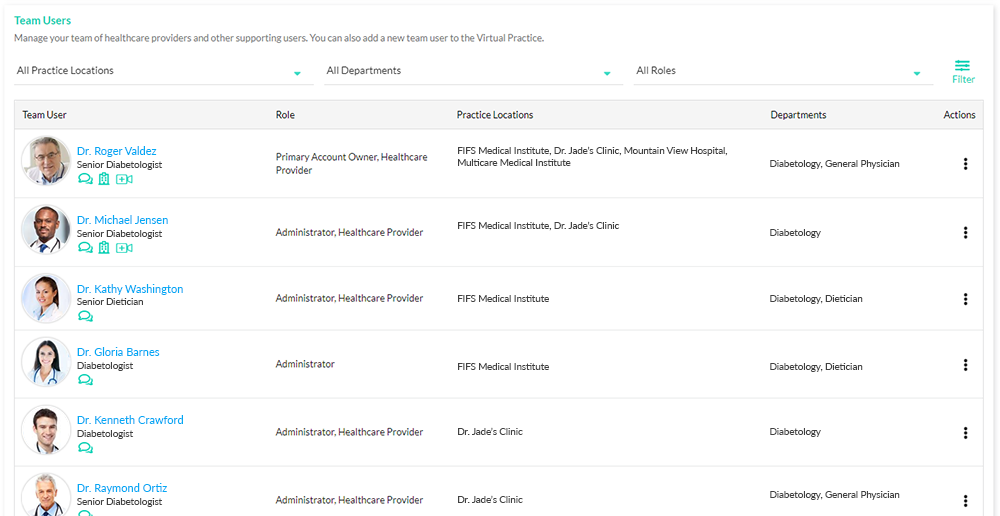Screen dimensions: 1000x516
Task: Click Dr. Gloria Barnes's chat bubbles icon
Action: 85,380
